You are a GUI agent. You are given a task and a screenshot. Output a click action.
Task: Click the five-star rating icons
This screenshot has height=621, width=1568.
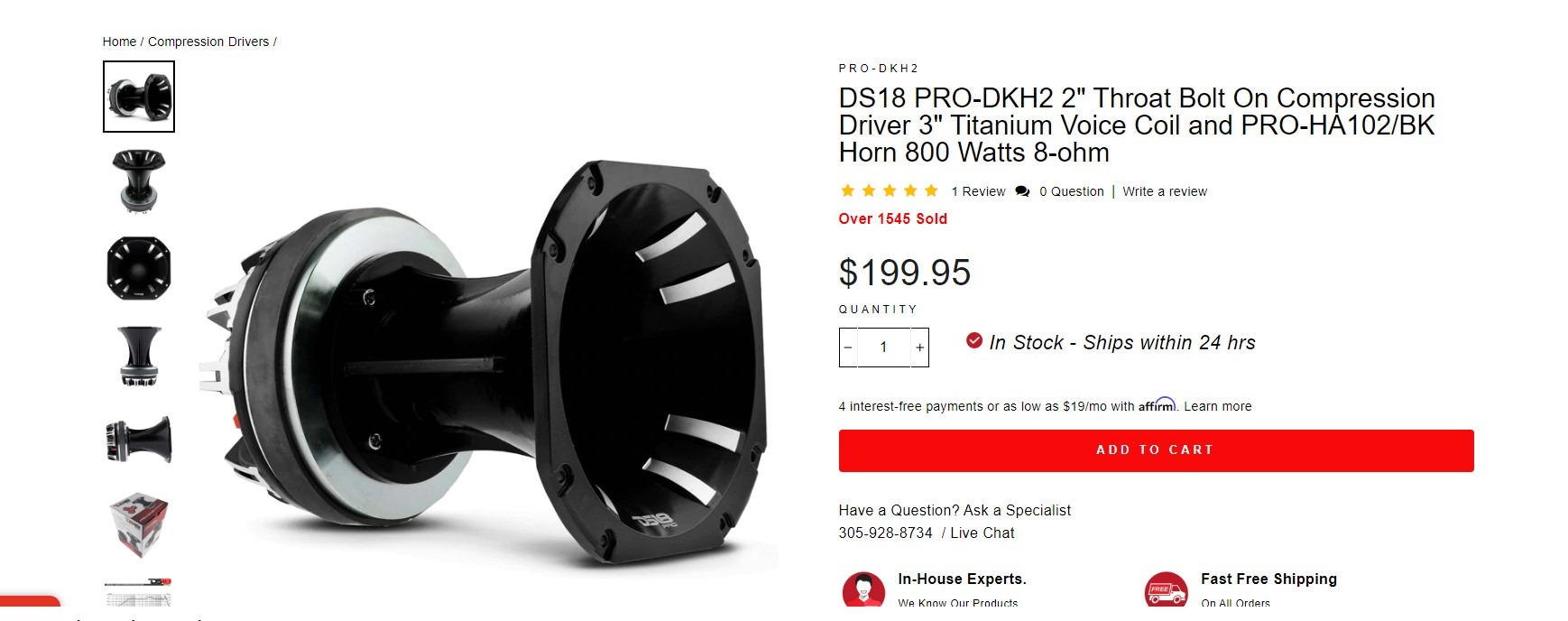tap(890, 190)
